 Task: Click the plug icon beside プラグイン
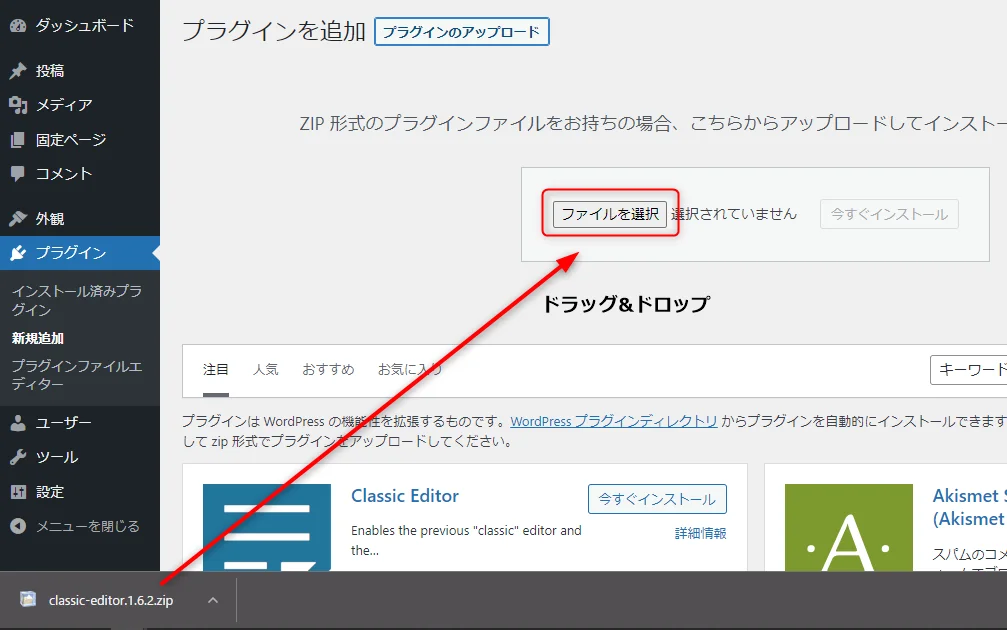[x=18, y=253]
